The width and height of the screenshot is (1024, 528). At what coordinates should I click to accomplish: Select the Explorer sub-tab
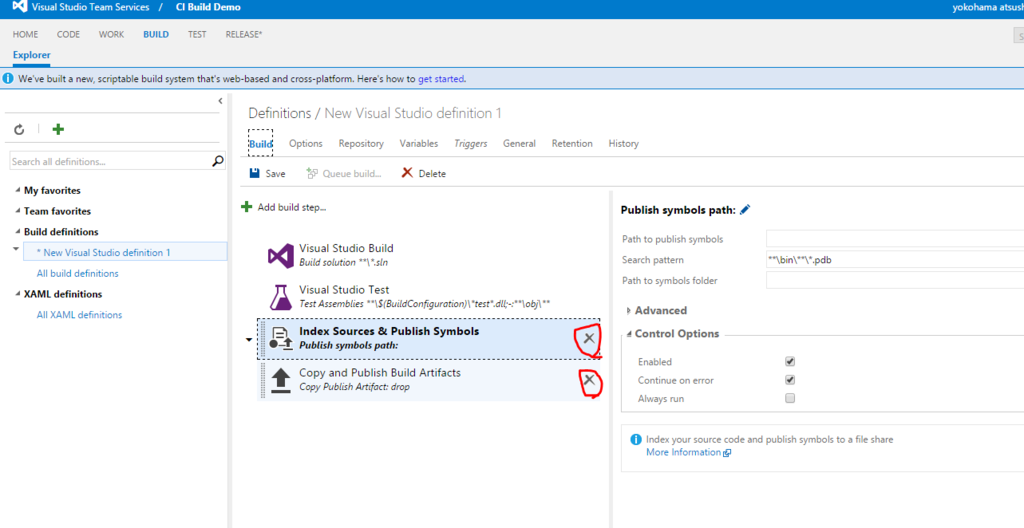pyautogui.click(x=31, y=55)
